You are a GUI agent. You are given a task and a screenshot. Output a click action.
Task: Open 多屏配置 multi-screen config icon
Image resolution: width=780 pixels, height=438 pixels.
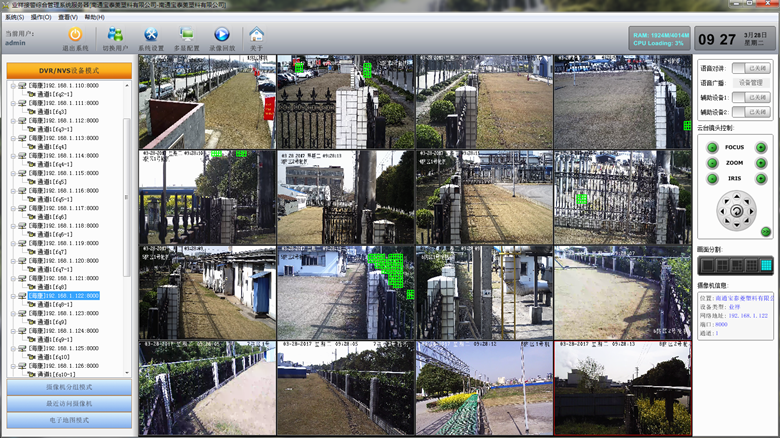186,36
